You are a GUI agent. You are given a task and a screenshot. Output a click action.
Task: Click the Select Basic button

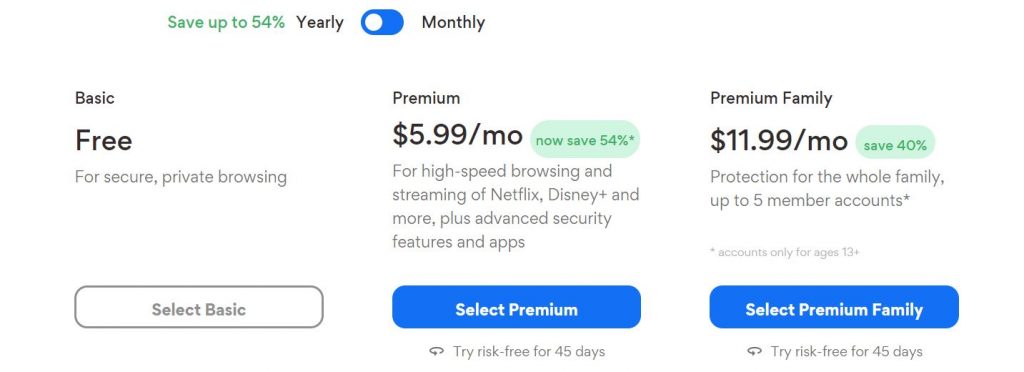[x=199, y=307]
